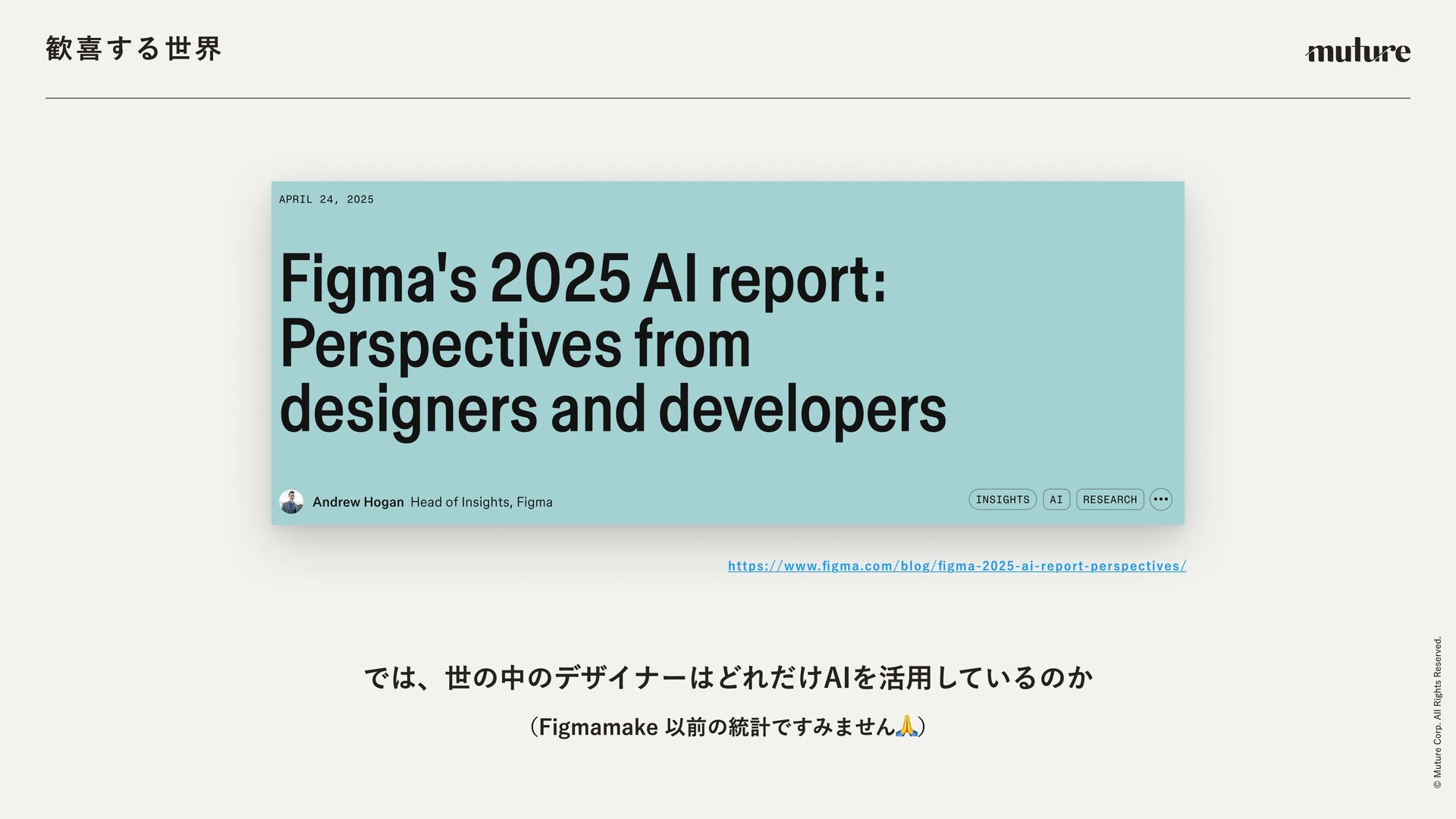The width and height of the screenshot is (1456, 819).
Task: Click the Figmamake note in parentheses
Action: [x=728, y=726]
